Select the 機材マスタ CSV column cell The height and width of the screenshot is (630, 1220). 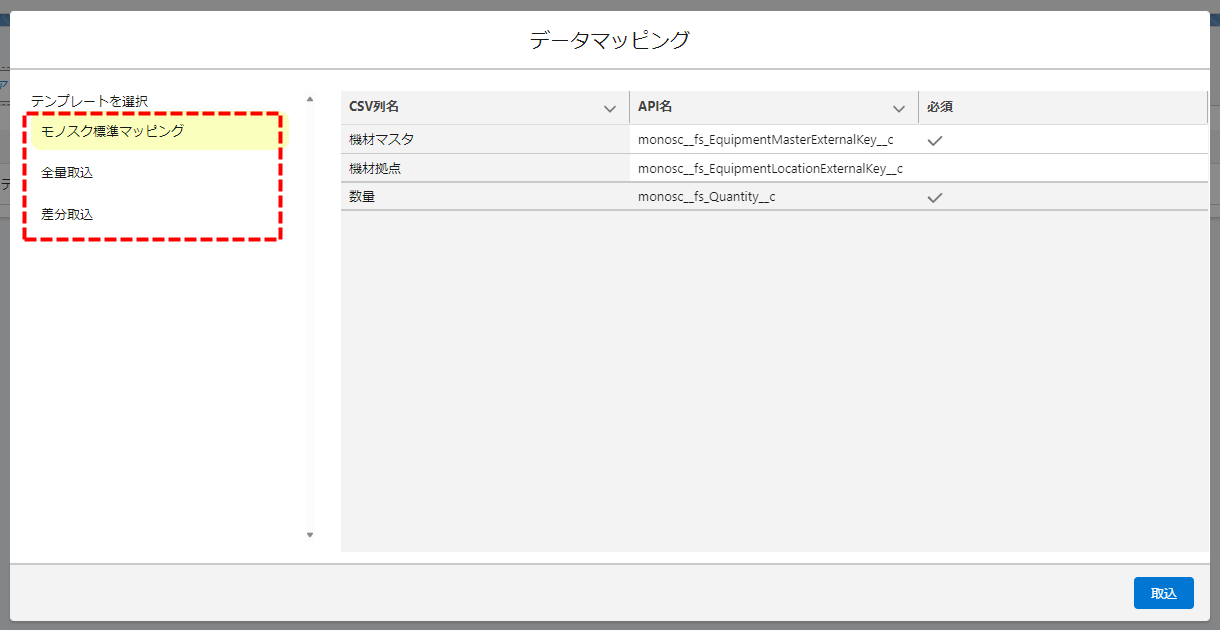[381, 140]
